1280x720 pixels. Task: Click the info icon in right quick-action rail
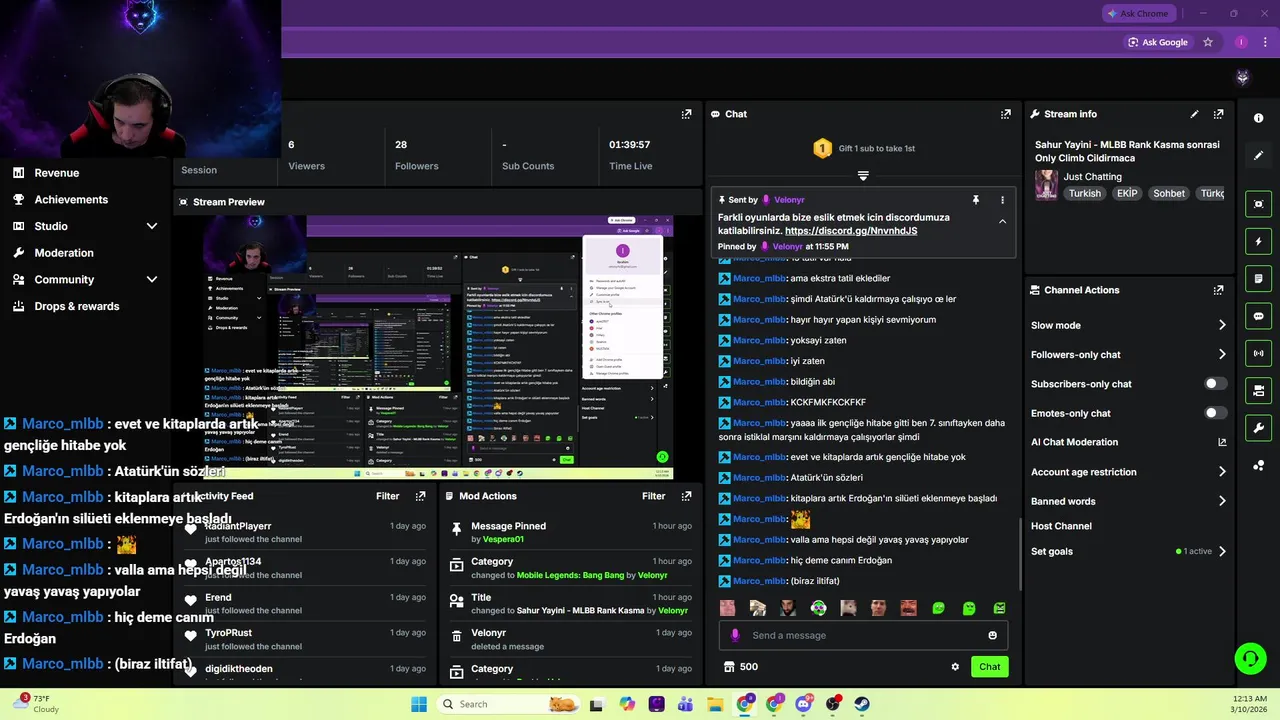(x=1258, y=118)
